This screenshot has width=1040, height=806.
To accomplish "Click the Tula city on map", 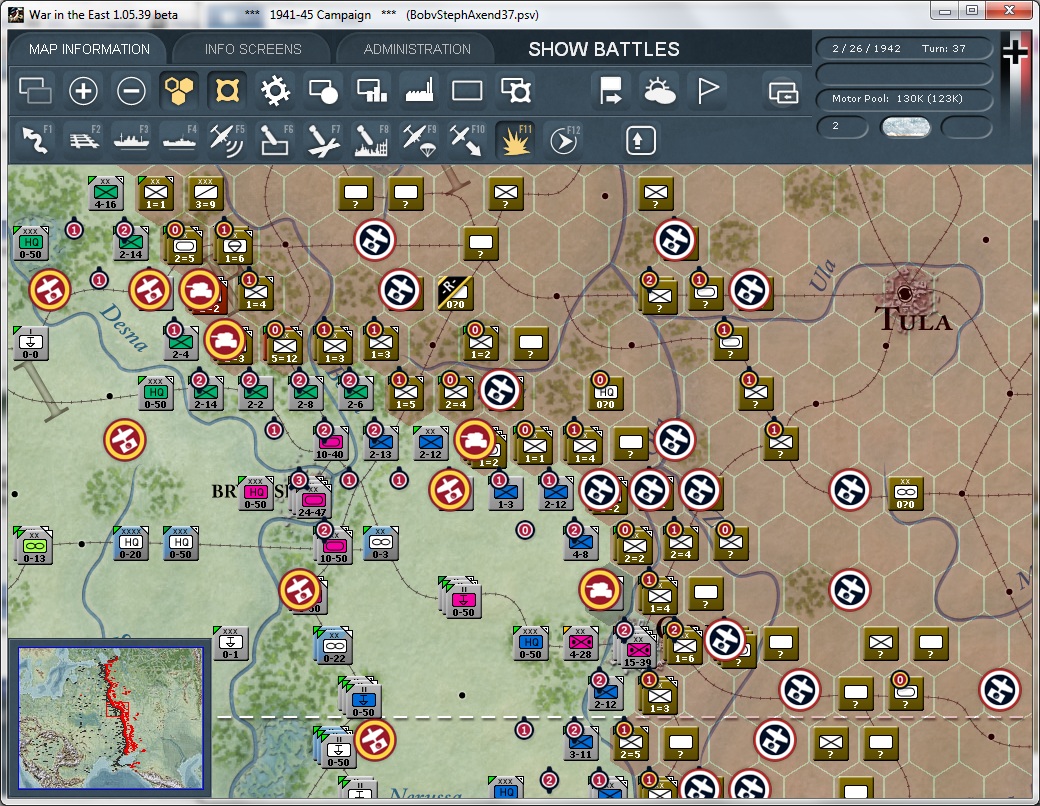I will [904, 293].
